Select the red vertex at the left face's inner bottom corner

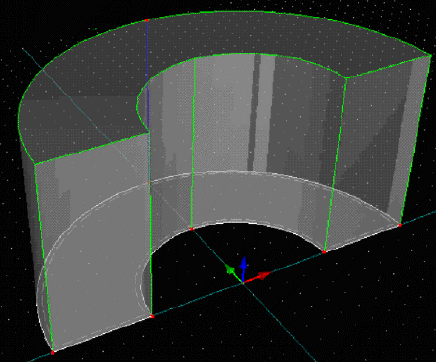pyautogui.click(x=152, y=316)
